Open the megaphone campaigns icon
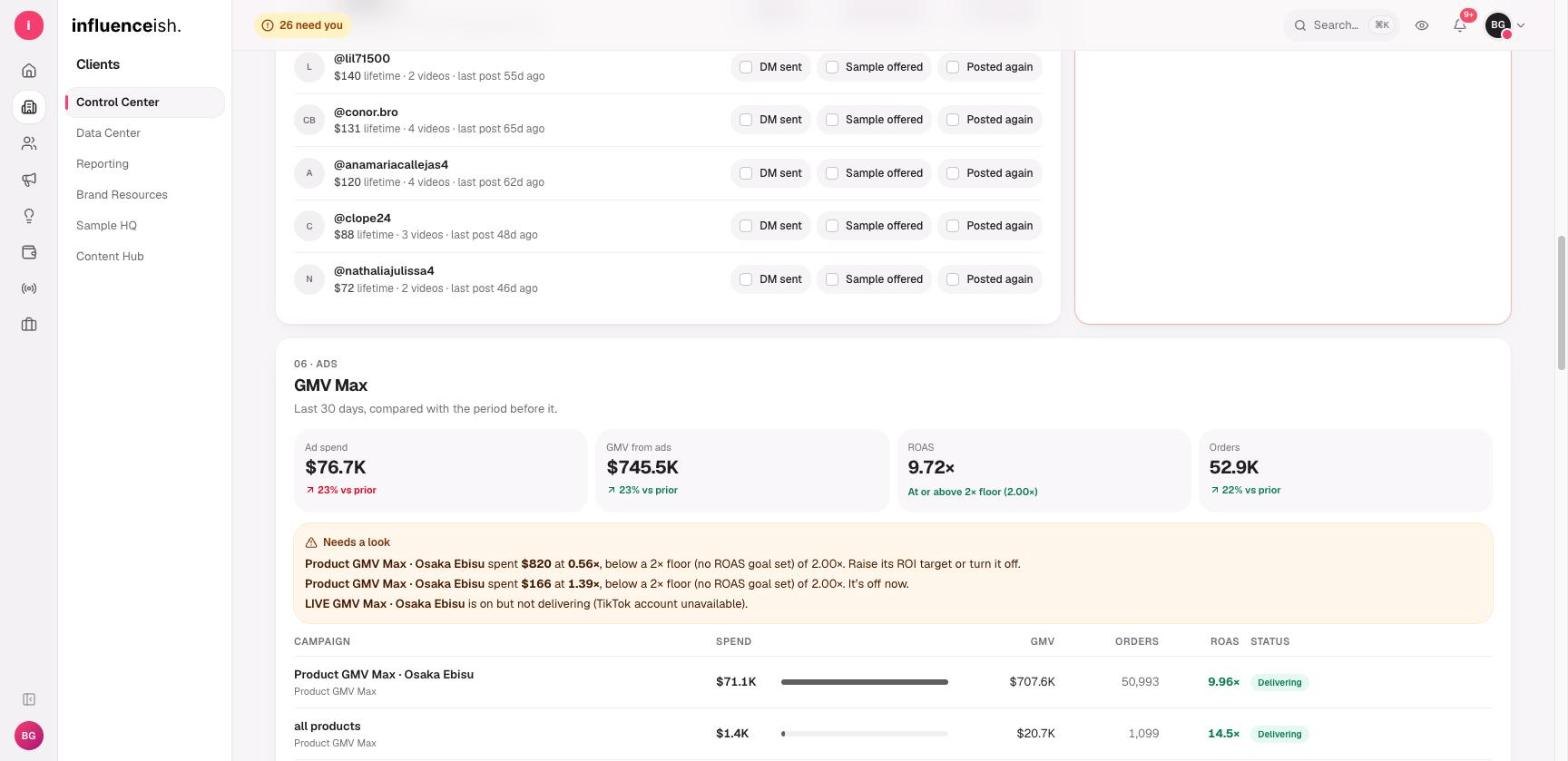 29,179
